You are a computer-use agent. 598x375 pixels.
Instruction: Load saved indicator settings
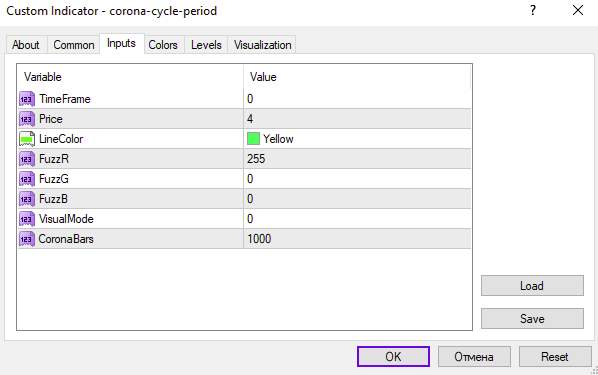click(532, 286)
